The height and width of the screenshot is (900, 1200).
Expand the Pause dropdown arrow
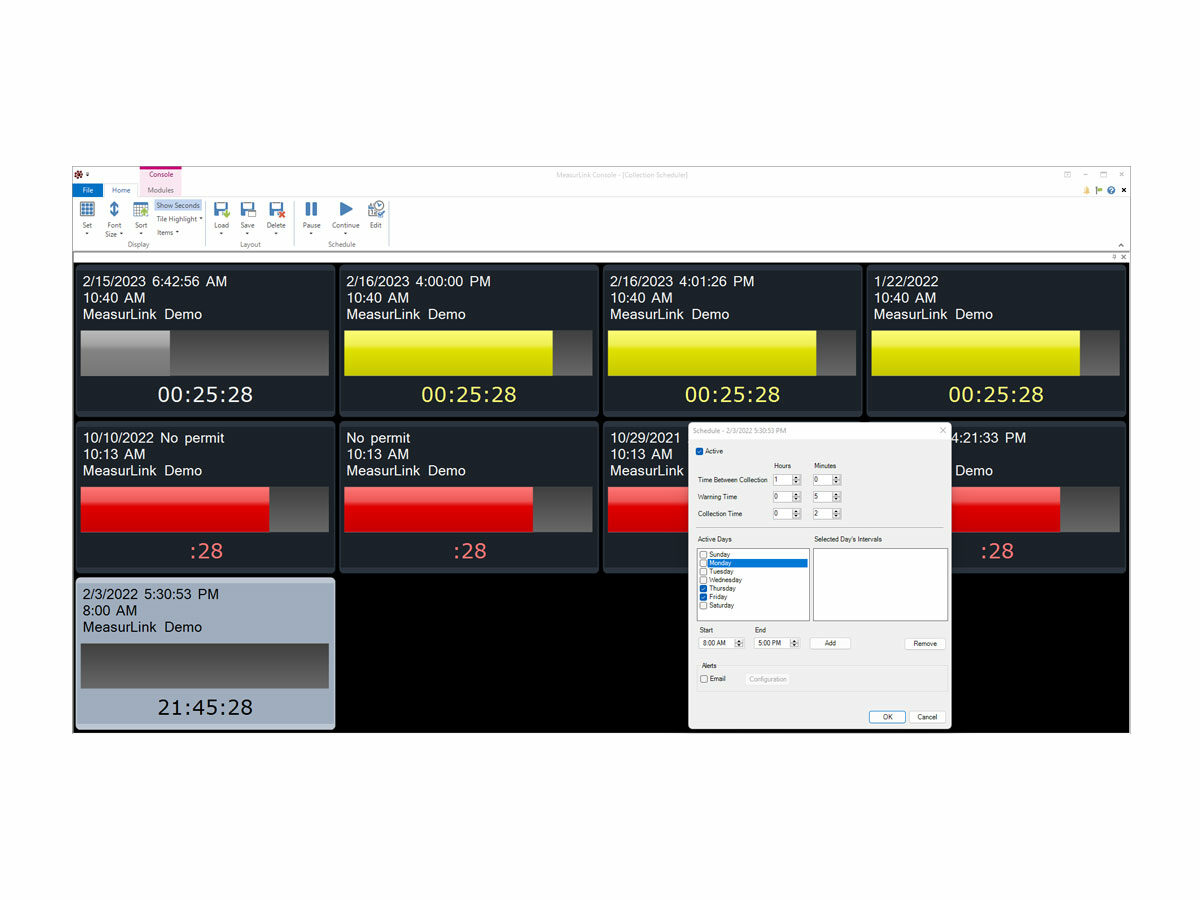[x=311, y=234]
